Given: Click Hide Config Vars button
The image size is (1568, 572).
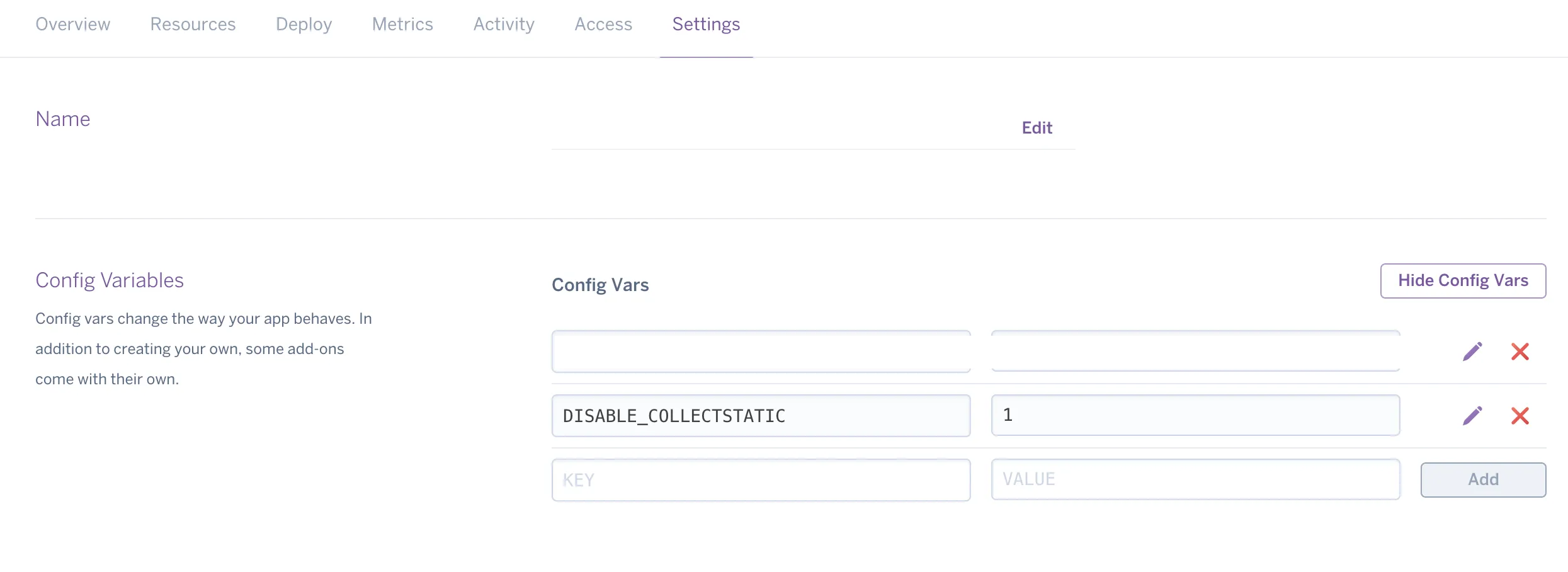Looking at the screenshot, I should pyautogui.click(x=1463, y=281).
